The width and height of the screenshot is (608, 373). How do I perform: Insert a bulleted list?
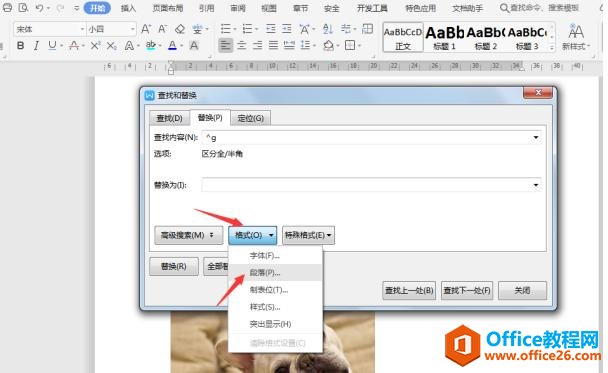point(225,29)
